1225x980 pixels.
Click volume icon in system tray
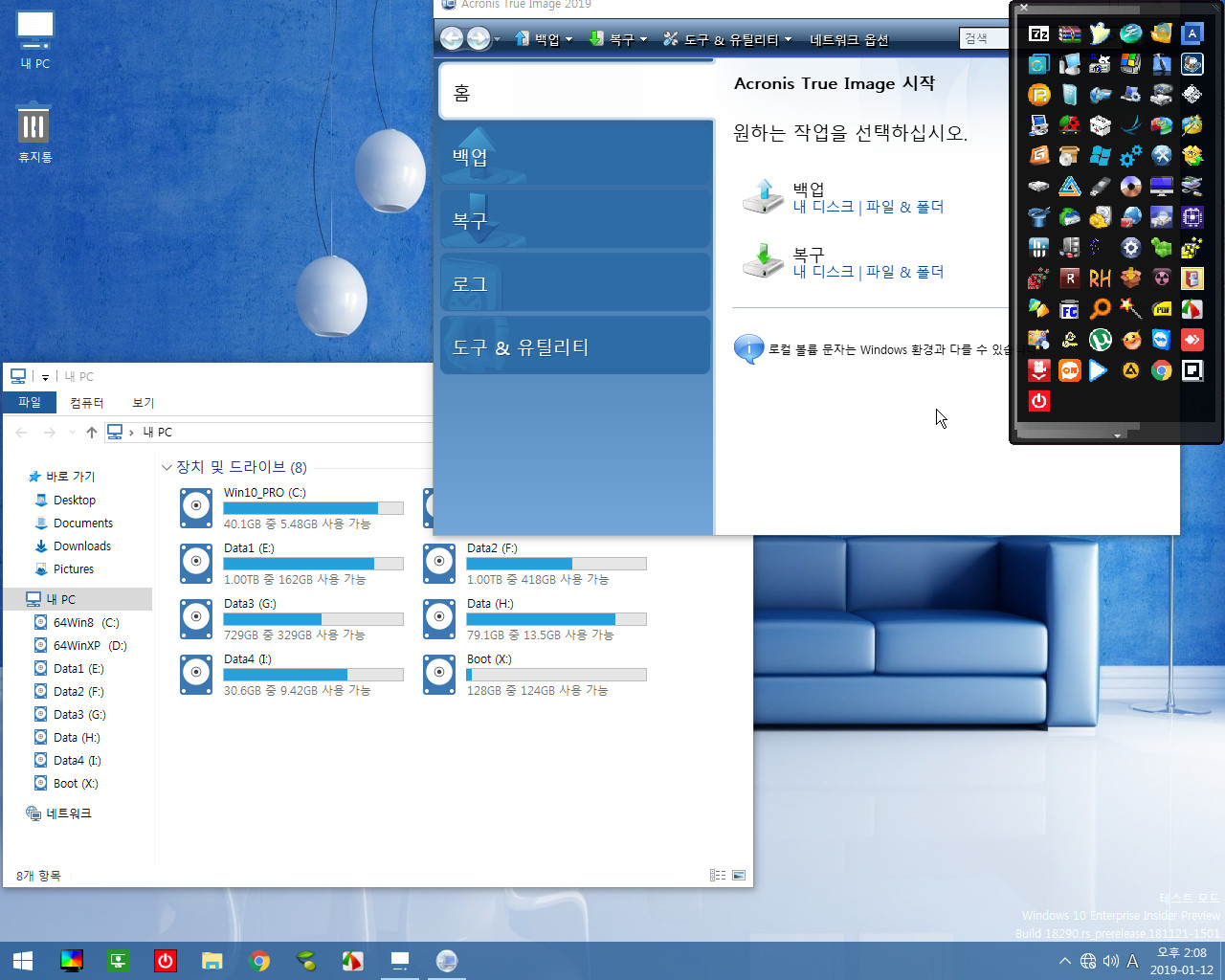1111,961
